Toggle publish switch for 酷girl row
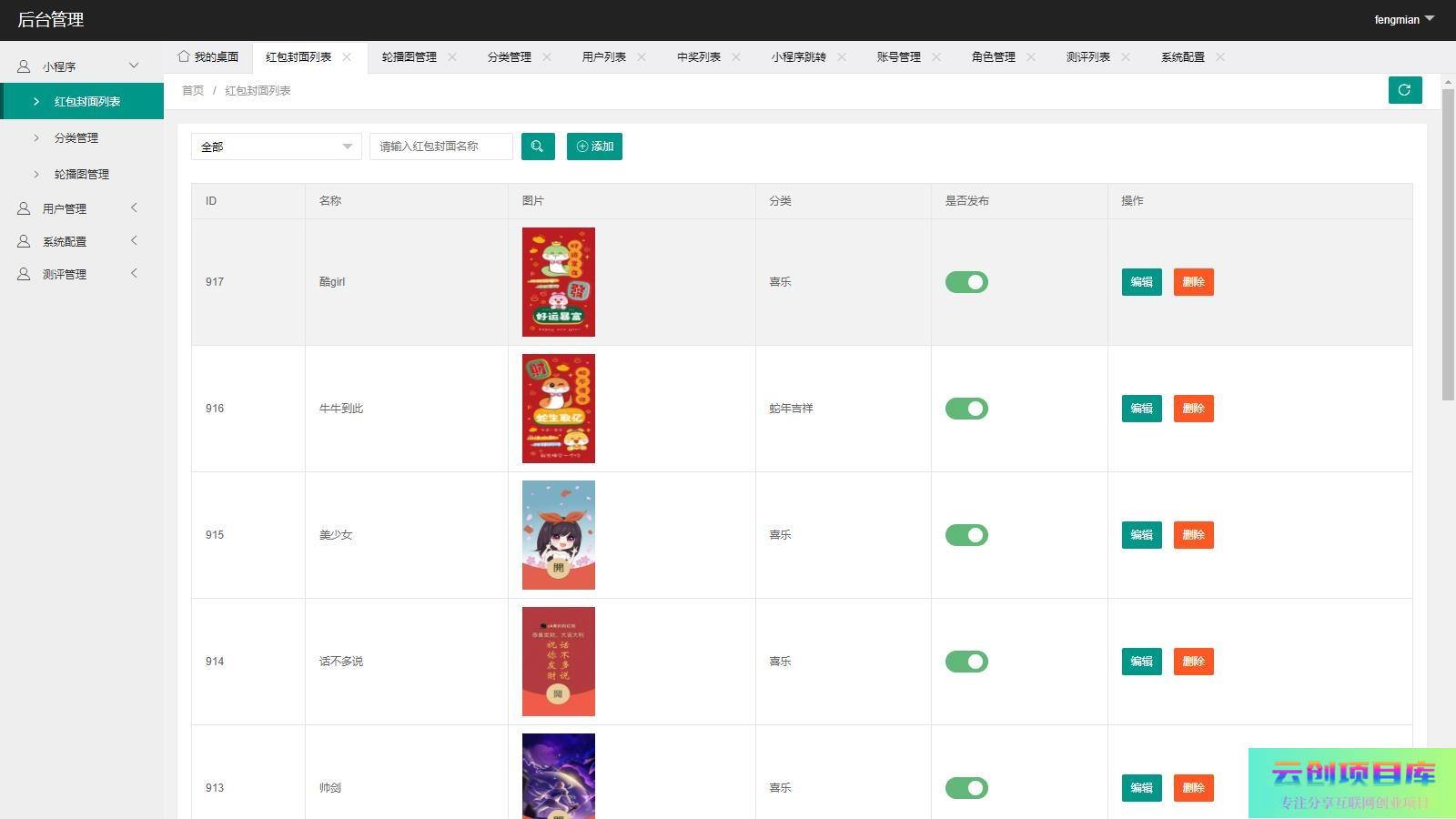Screen dimensions: 1456x819 tap(966, 282)
